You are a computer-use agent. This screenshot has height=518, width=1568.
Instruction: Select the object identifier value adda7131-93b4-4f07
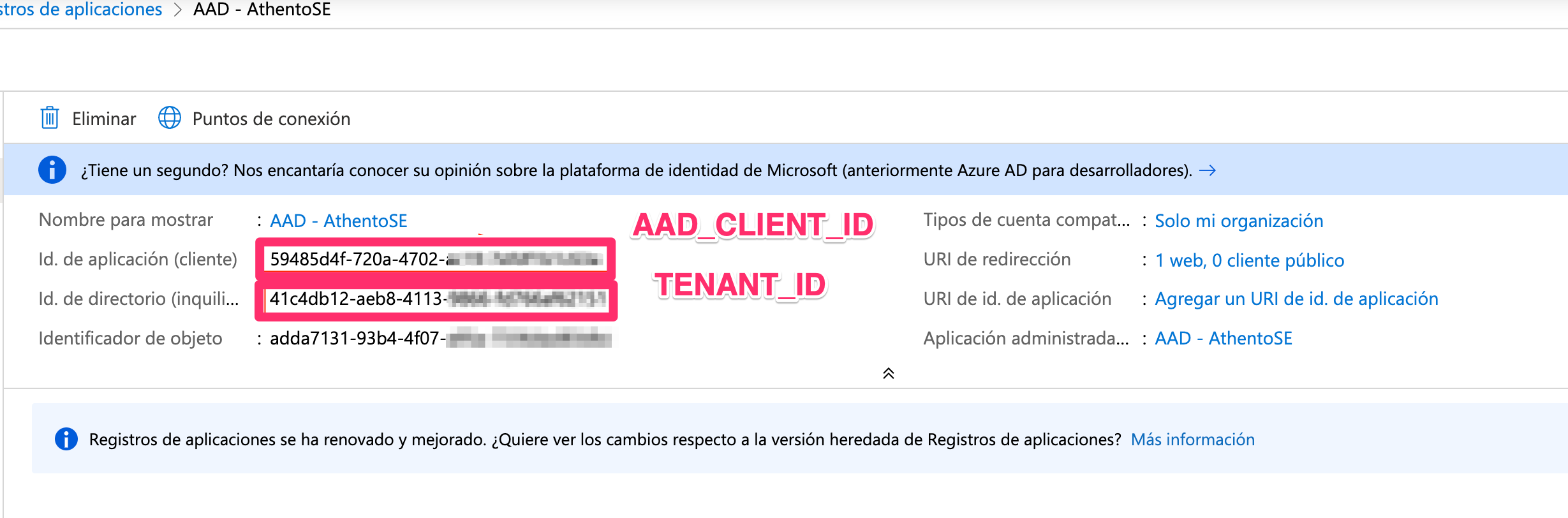(440, 338)
